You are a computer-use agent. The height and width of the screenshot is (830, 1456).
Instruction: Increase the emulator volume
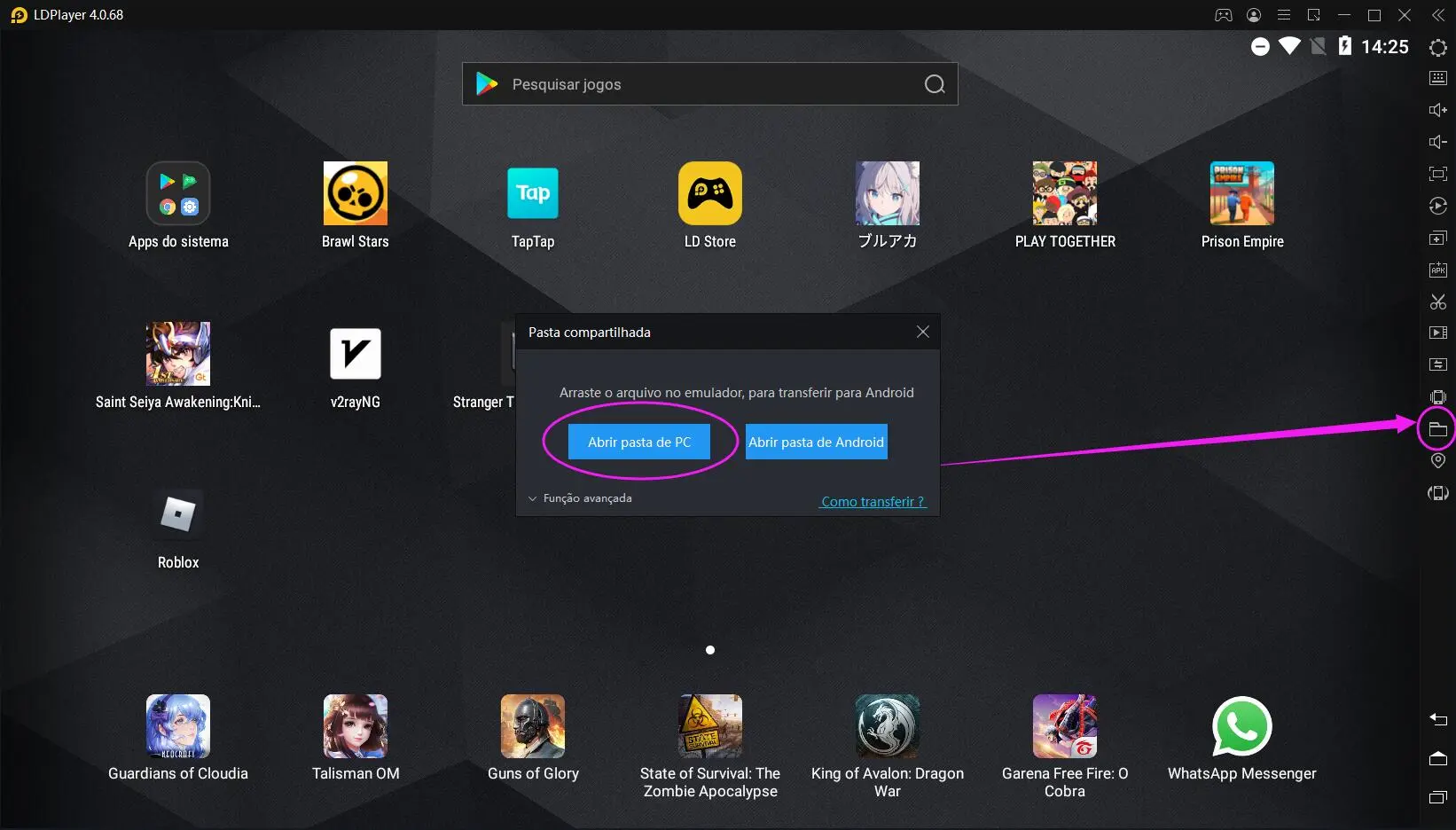point(1437,110)
